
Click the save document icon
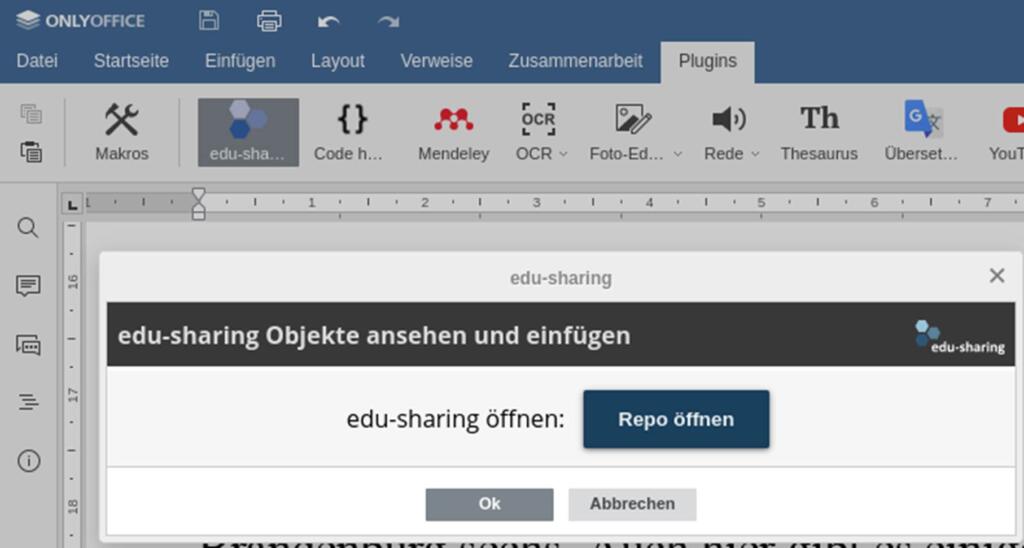(209, 20)
